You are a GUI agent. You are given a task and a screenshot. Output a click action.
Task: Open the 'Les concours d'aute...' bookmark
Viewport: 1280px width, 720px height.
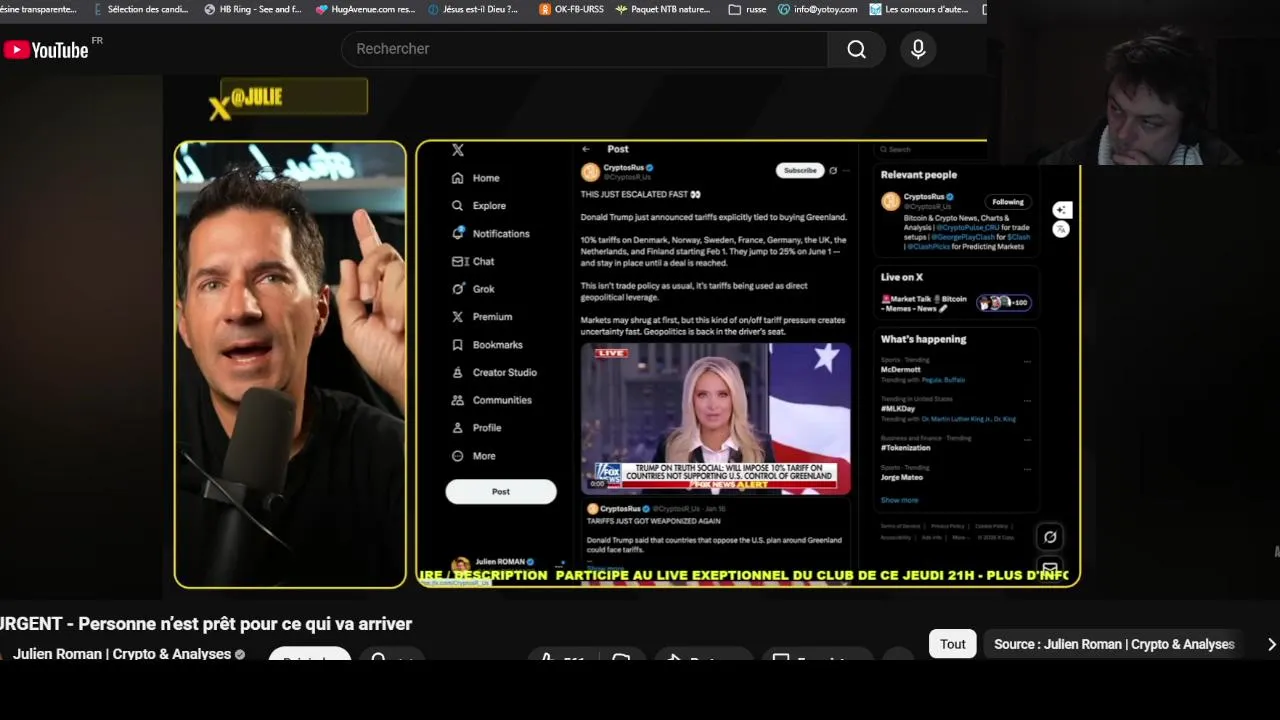point(919,9)
